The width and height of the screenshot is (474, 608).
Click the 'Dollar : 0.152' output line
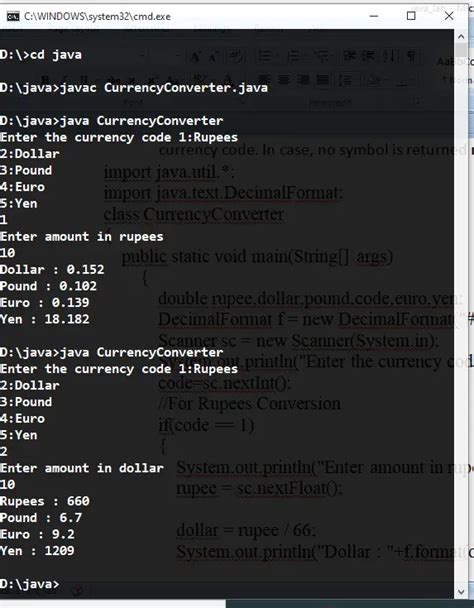[x=52, y=269]
